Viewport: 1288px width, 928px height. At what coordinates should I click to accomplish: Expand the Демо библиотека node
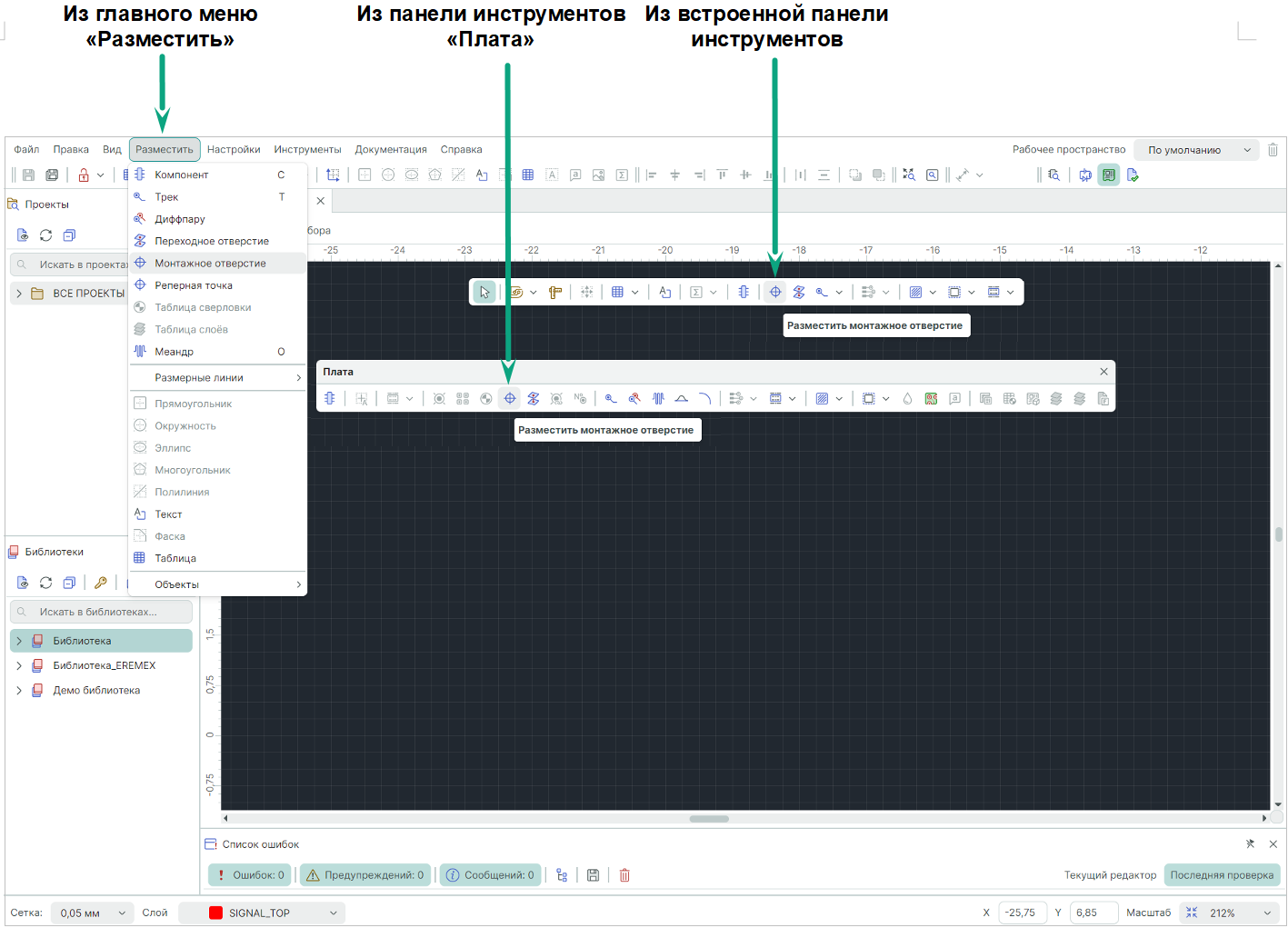19,691
